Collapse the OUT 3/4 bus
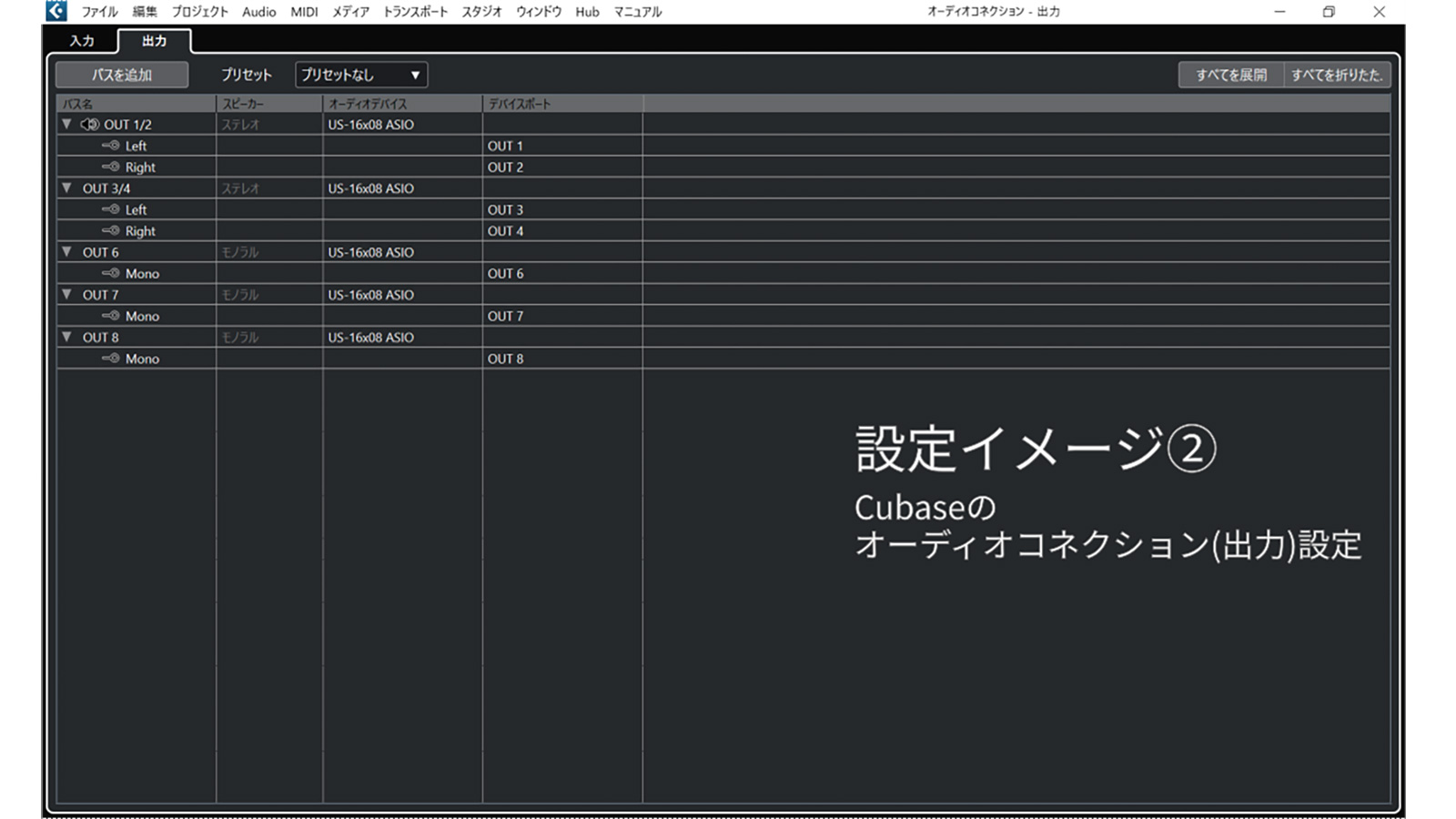 pos(66,187)
